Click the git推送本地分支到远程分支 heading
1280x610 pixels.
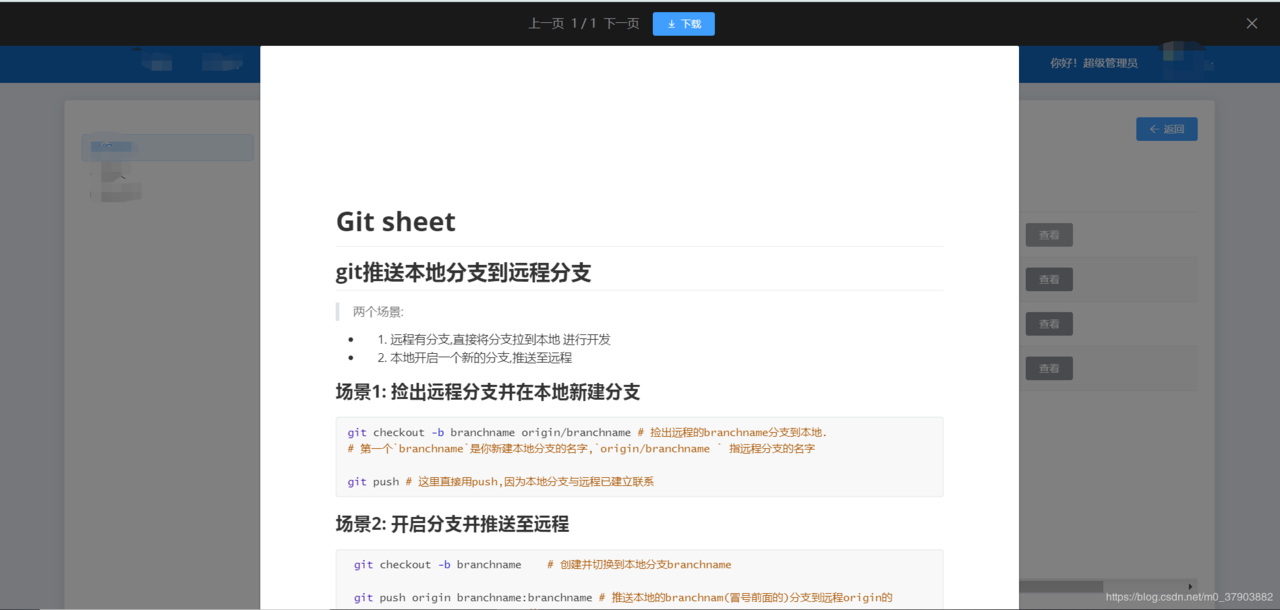coord(463,272)
